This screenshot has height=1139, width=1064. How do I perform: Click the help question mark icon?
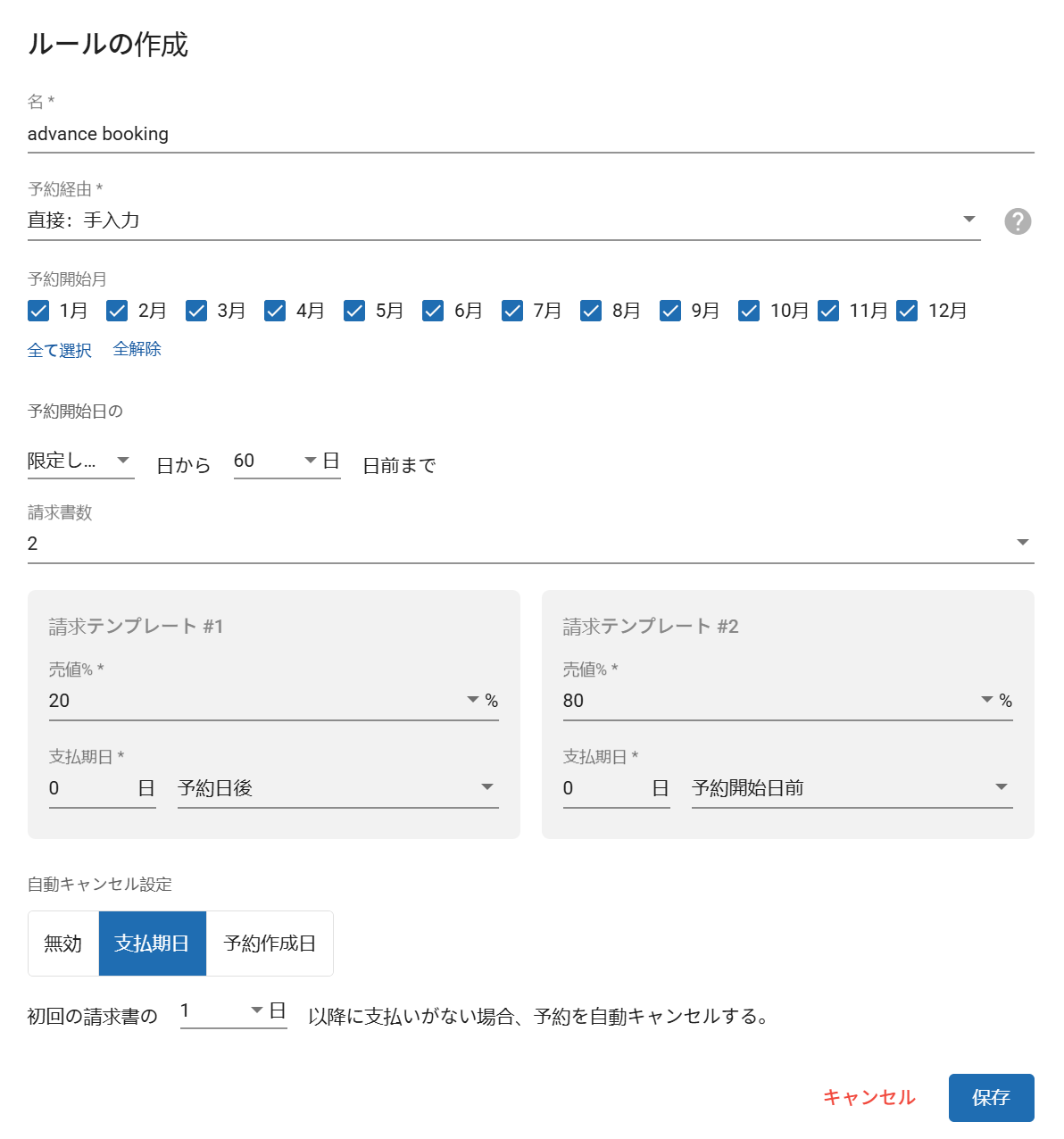pos(1017,221)
